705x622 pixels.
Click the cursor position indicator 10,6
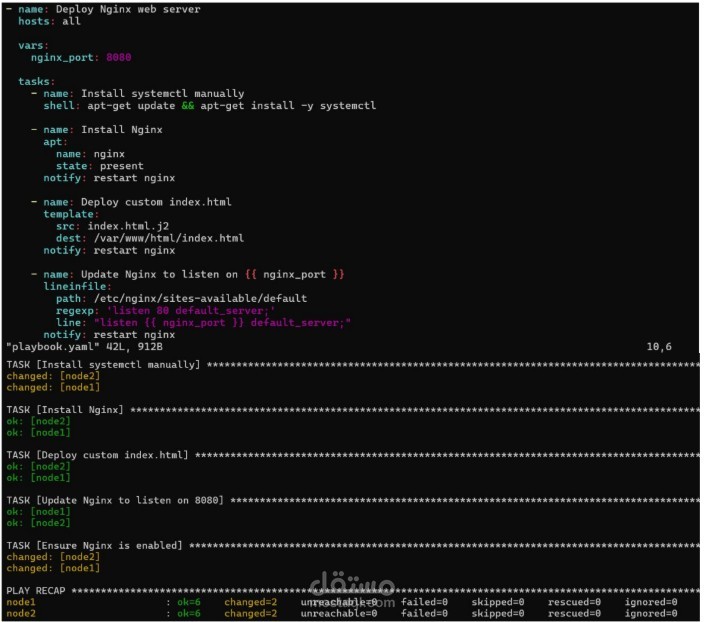tap(659, 347)
